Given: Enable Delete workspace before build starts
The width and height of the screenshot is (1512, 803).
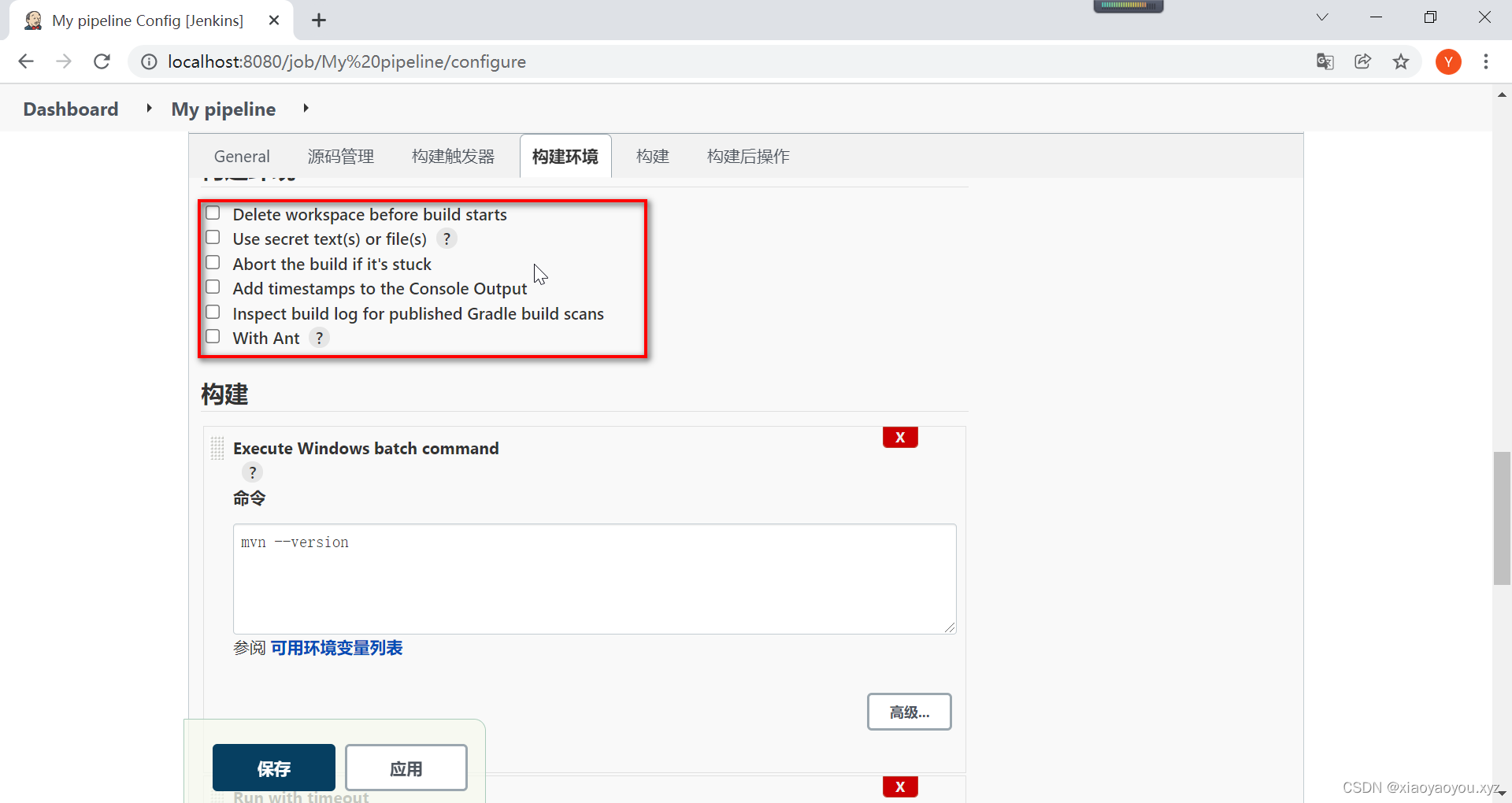Looking at the screenshot, I should [213, 213].
